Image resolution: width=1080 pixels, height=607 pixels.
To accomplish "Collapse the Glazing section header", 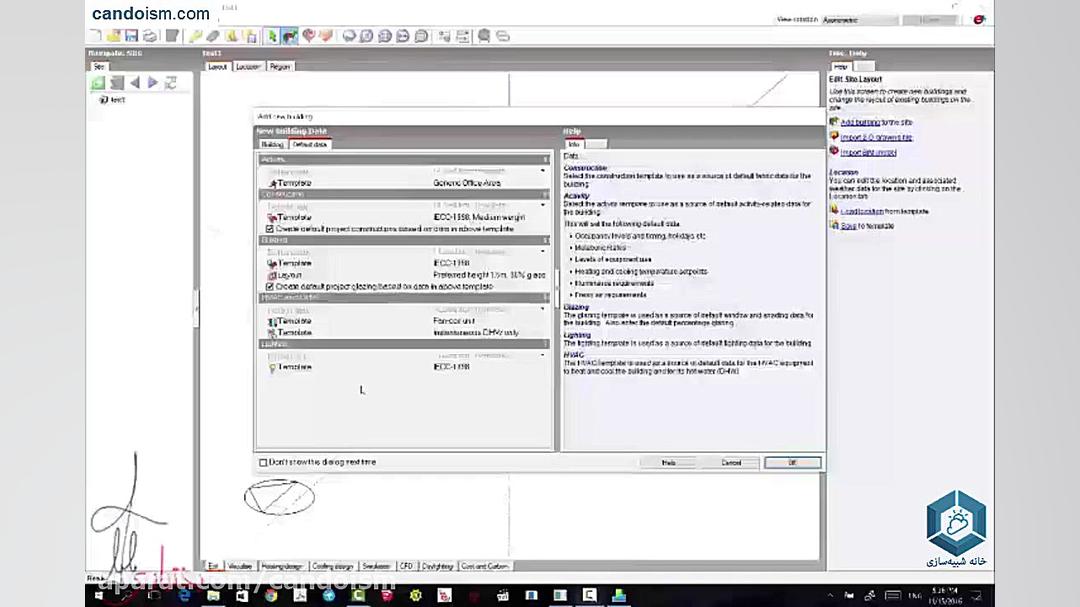I will pos(404,240).
